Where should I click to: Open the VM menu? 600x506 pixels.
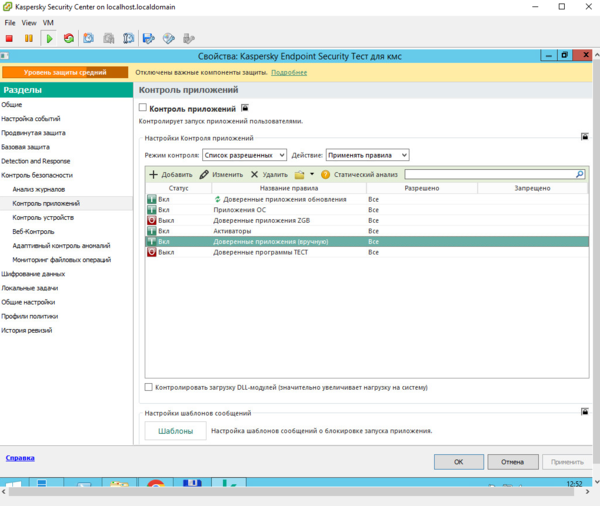pyautogui.click(x=48, y=22)
